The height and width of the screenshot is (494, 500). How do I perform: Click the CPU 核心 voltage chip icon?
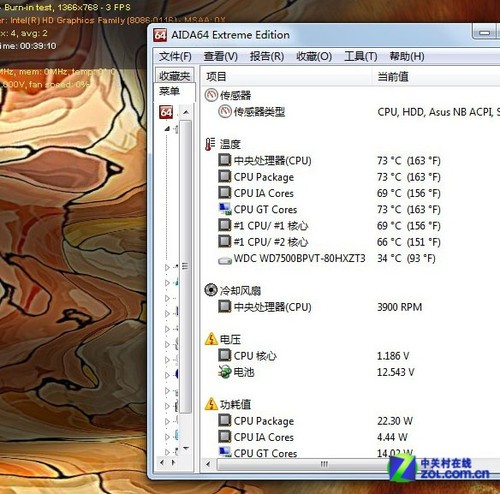pos(224,355)
